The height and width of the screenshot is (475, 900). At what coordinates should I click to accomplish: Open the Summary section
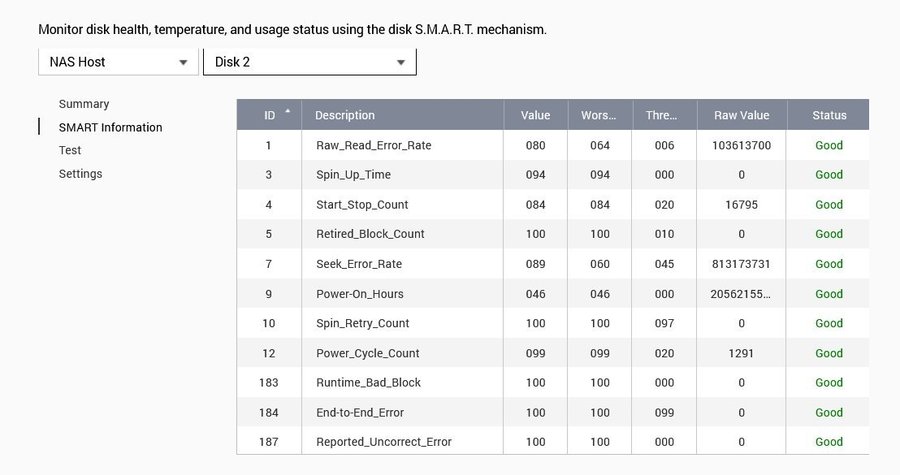(x=84, y=104)
